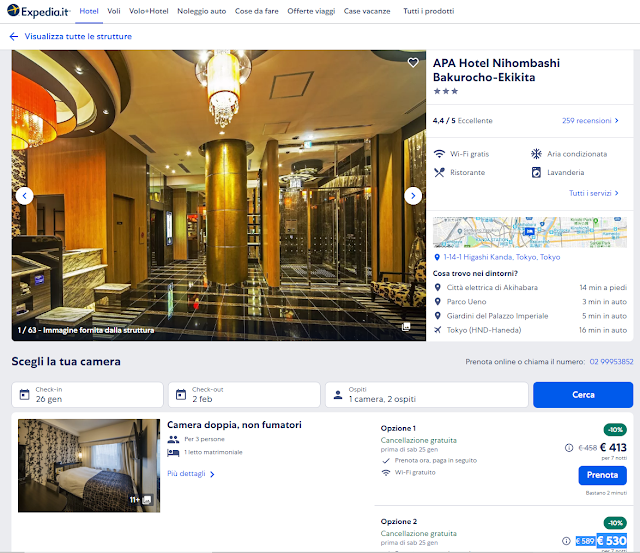The height and width of the screenshot is (553, 640).
Task: Click the price info icon for Opzione 2
Action: pyautogui.click(x=566, y=541)
